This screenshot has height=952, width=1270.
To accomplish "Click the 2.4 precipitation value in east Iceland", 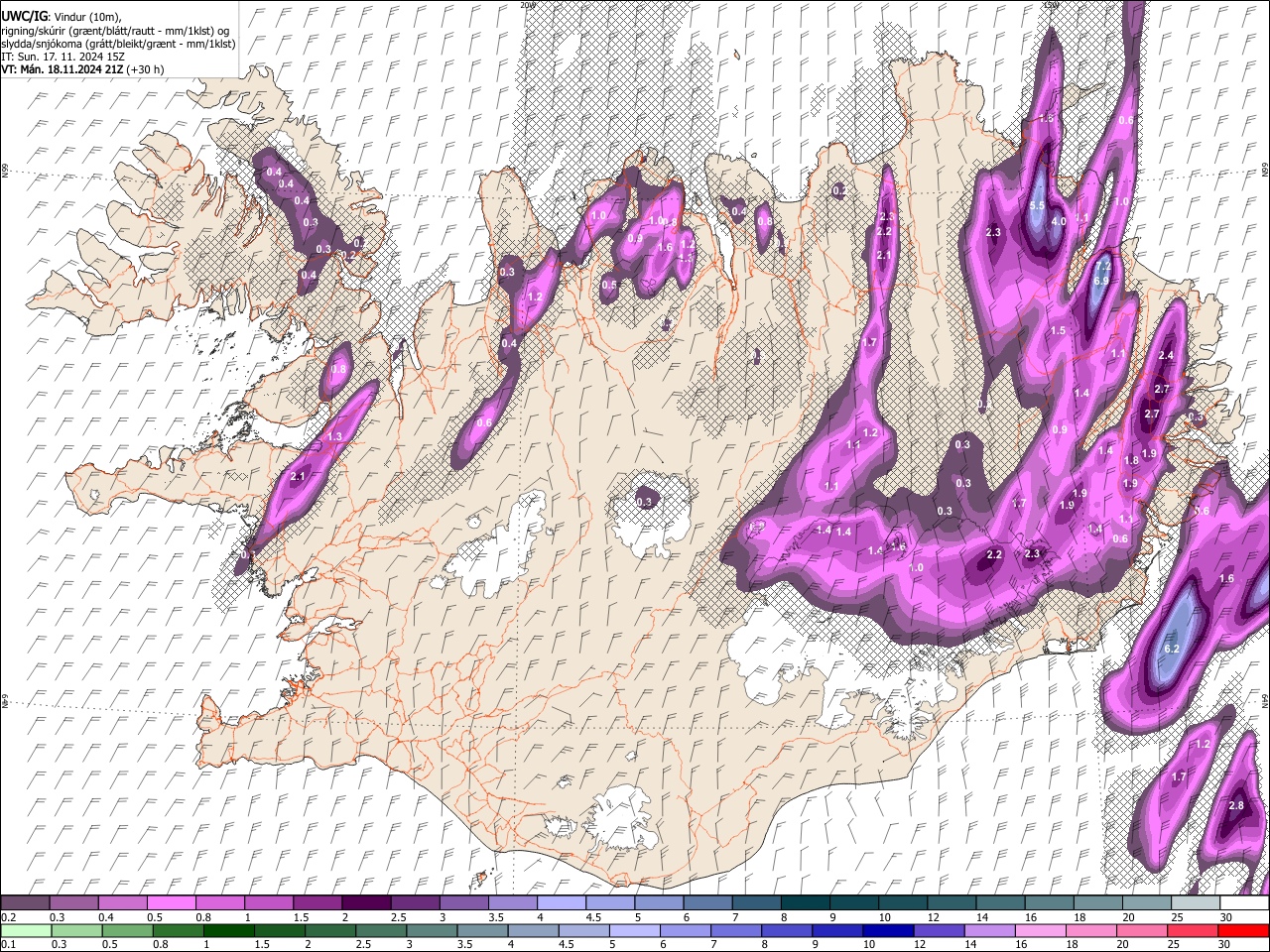I will [1166, 355].
